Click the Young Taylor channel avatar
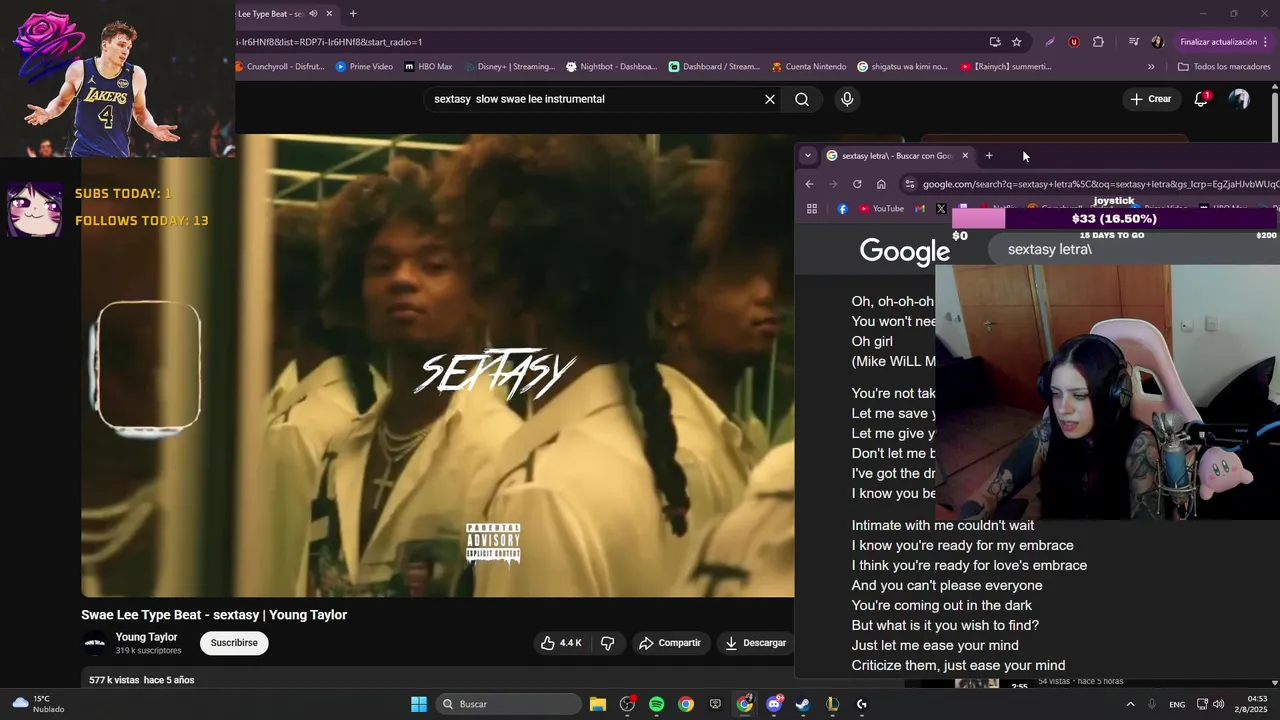1280x720 pixels. 95,643
